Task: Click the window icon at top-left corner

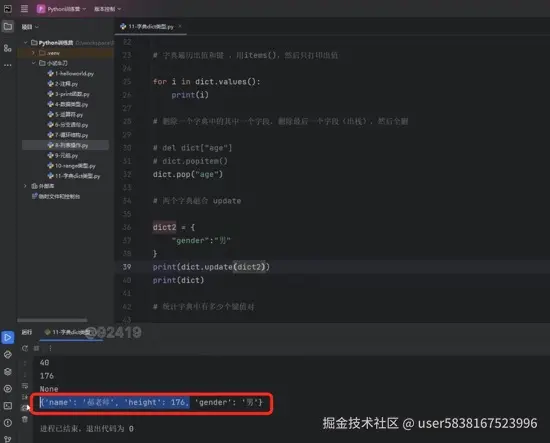Action: (x=7, y=8)
